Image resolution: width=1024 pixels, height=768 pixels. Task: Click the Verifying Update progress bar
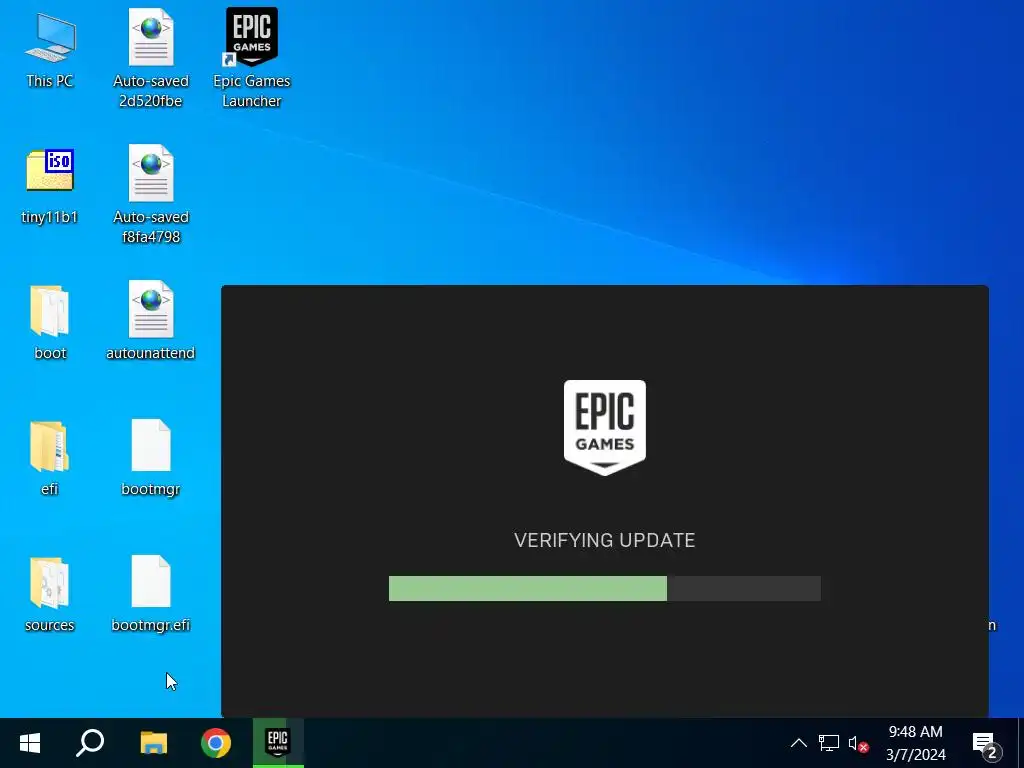point(605,588)
